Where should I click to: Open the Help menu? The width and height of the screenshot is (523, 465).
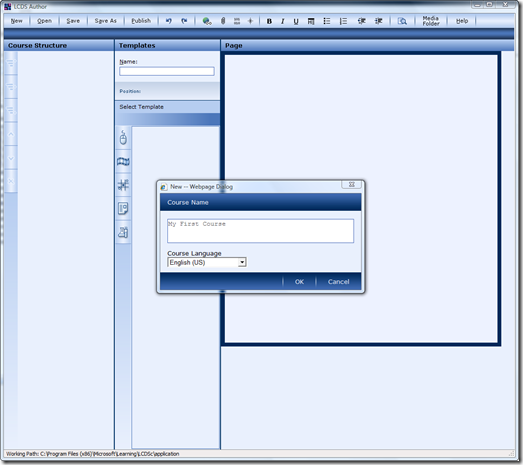coord(462,21)
